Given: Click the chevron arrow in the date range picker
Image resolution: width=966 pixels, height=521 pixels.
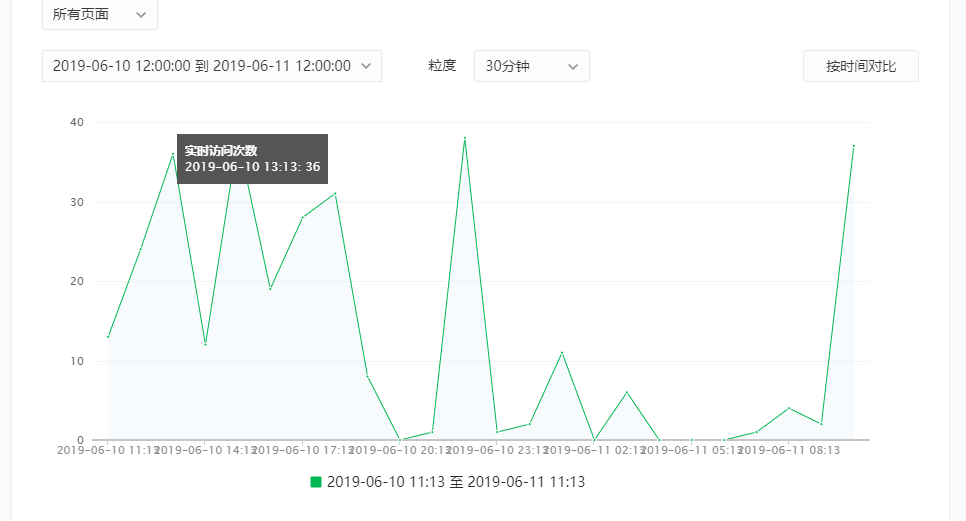Looking at the screenshot, I should [x=366, y=66].
